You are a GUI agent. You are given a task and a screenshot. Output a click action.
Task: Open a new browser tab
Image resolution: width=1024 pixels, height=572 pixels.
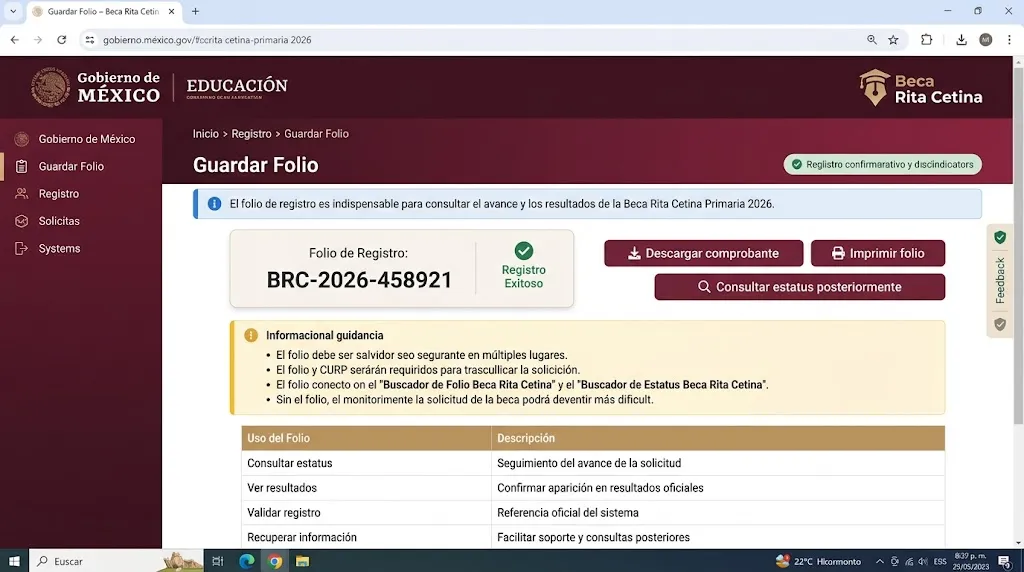(195, 11)
